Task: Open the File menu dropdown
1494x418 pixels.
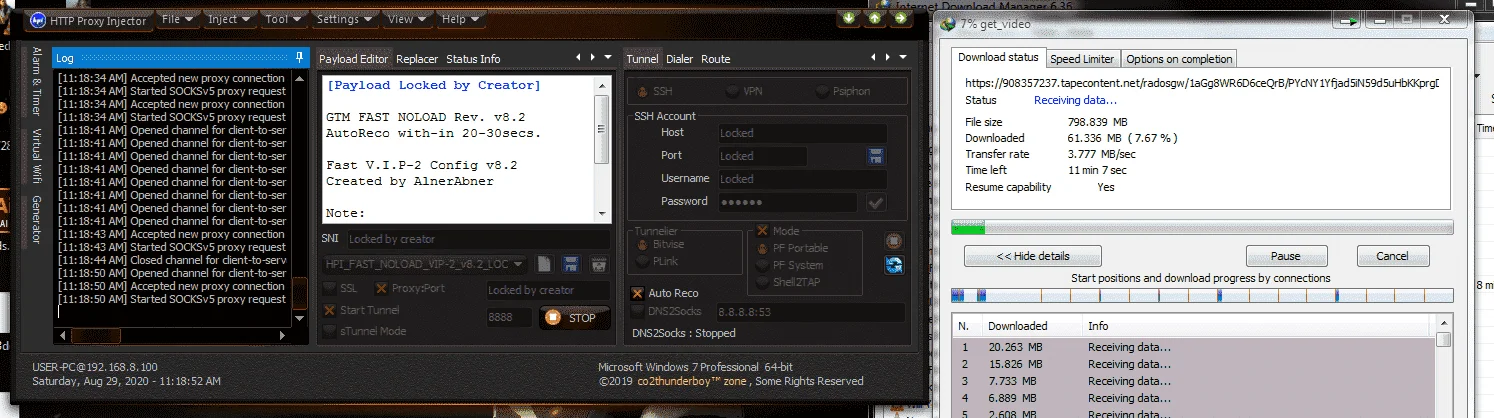Action: pos(177,19)
